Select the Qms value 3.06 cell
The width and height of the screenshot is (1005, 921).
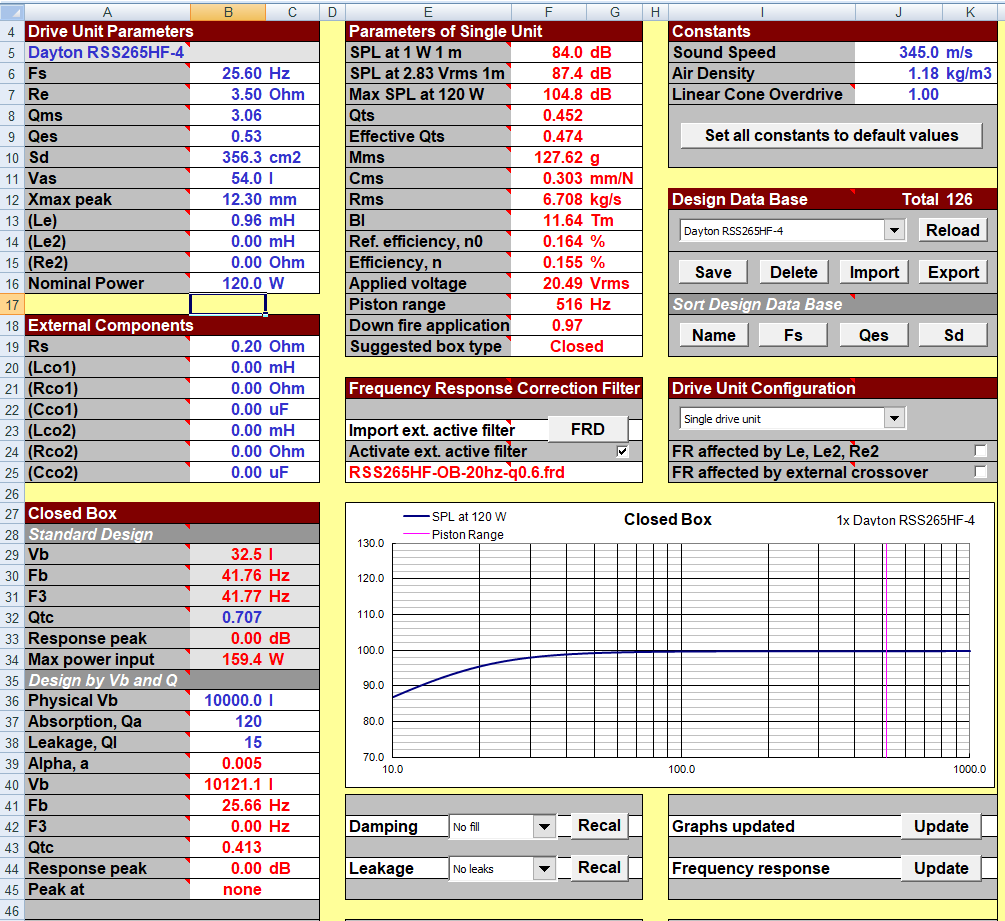tap(228, 115)
